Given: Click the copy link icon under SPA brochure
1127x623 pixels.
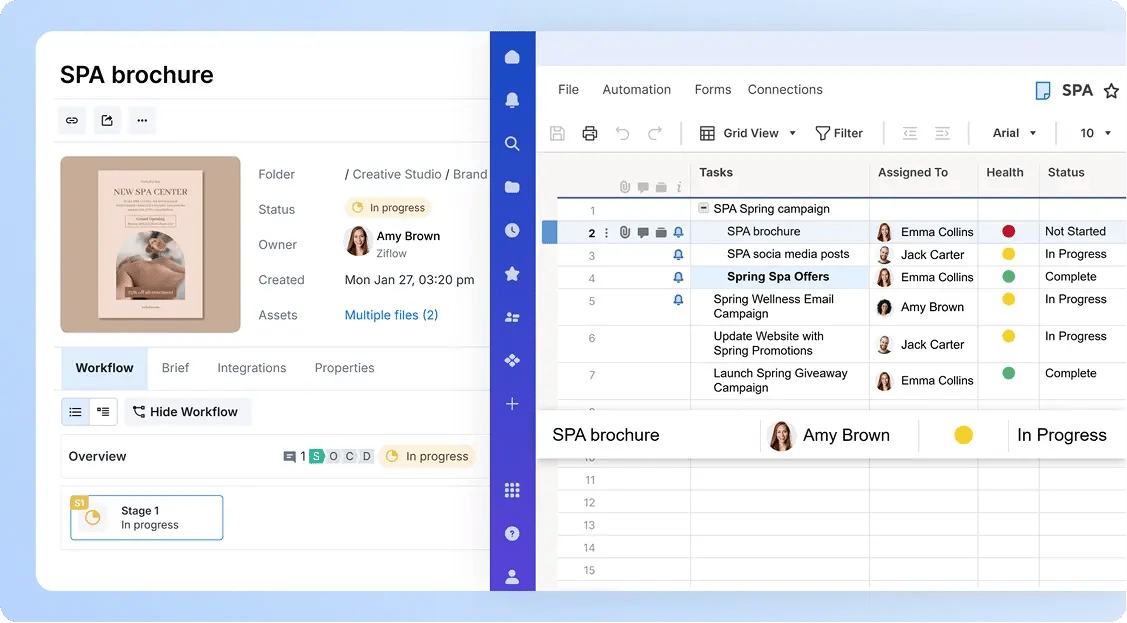Looking at the screenshot, I should pos(72,120).
